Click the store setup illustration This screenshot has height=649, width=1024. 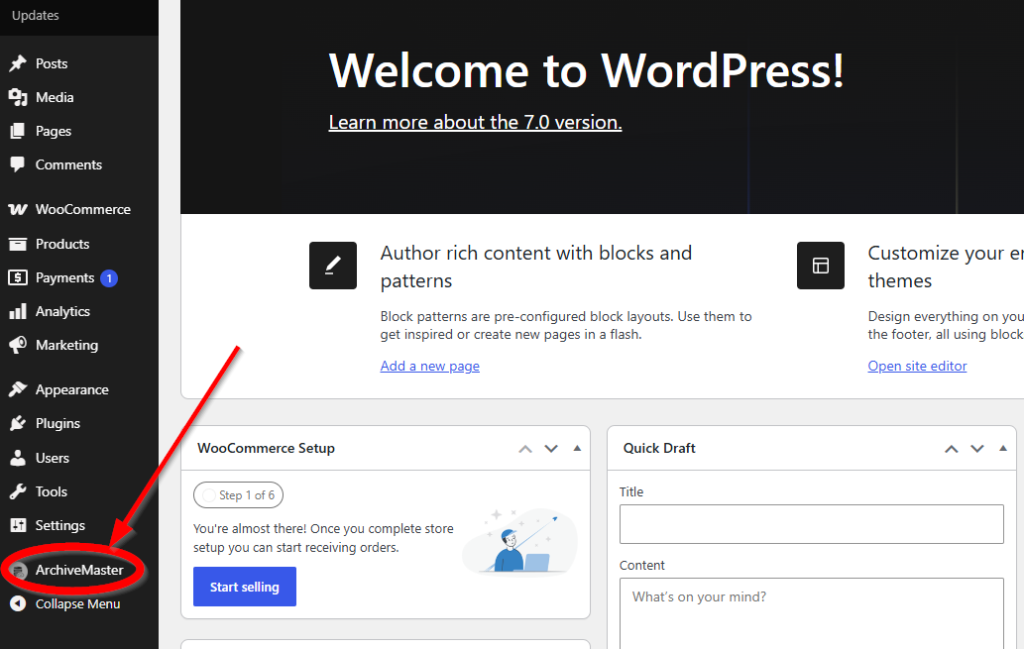[520, 541]
